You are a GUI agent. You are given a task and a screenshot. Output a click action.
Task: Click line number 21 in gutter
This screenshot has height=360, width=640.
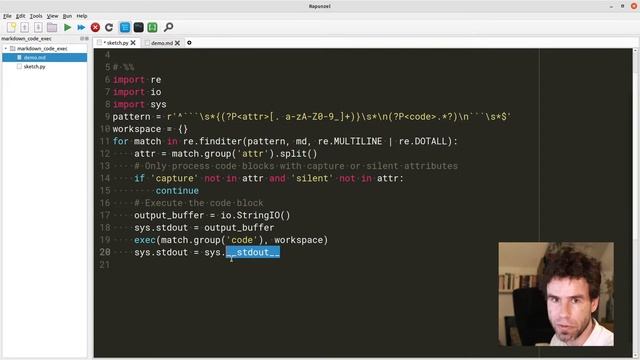(105, 264)
